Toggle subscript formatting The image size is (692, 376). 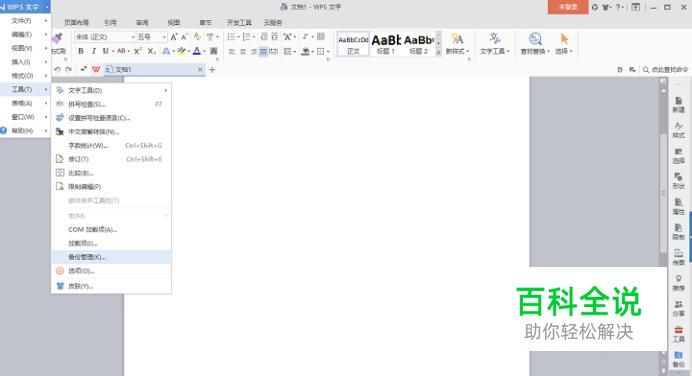point(151,51)
